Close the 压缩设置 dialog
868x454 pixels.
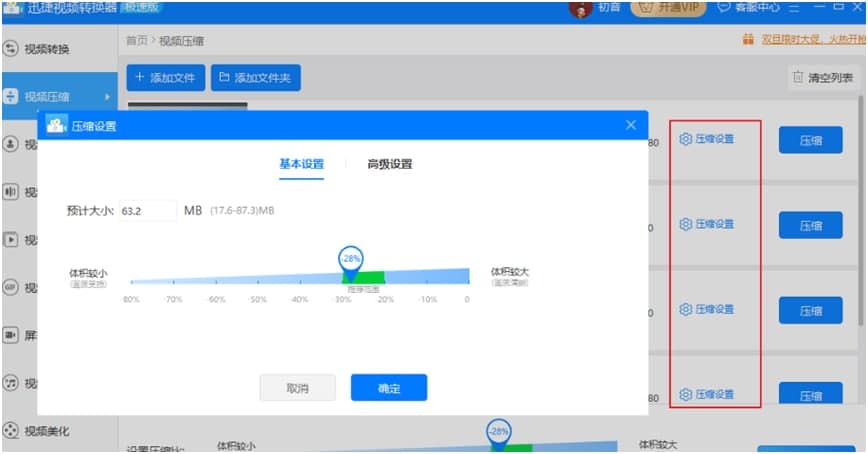(631, 125)
